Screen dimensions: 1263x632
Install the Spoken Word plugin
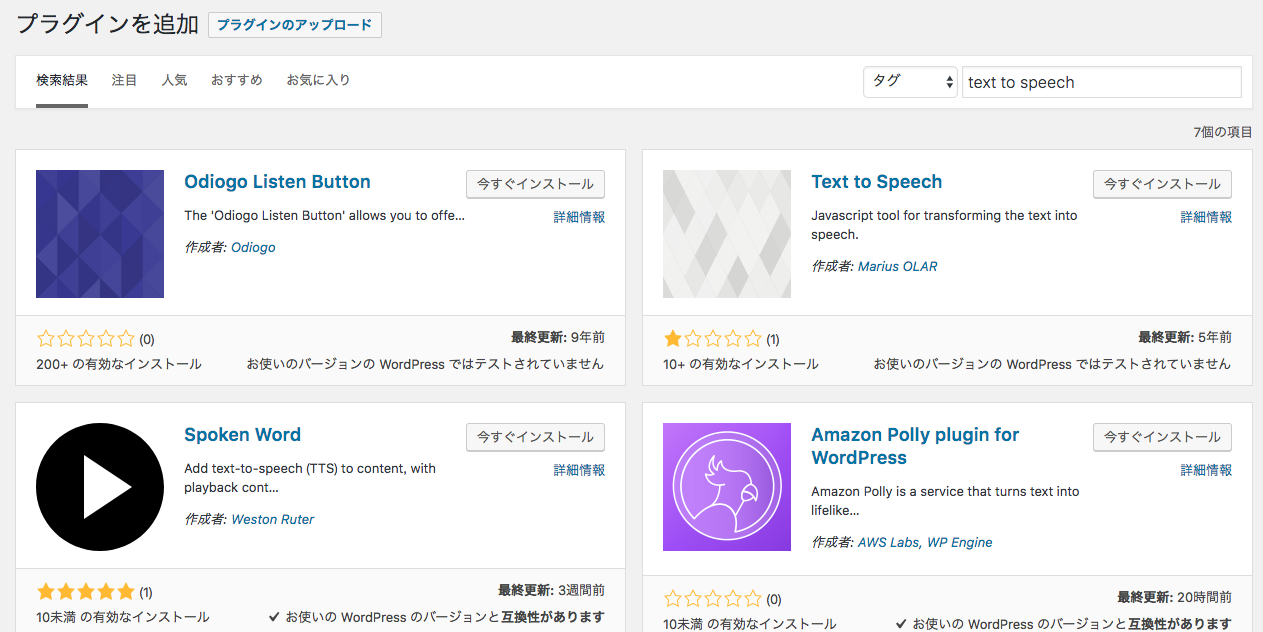(x=535, y=437)
